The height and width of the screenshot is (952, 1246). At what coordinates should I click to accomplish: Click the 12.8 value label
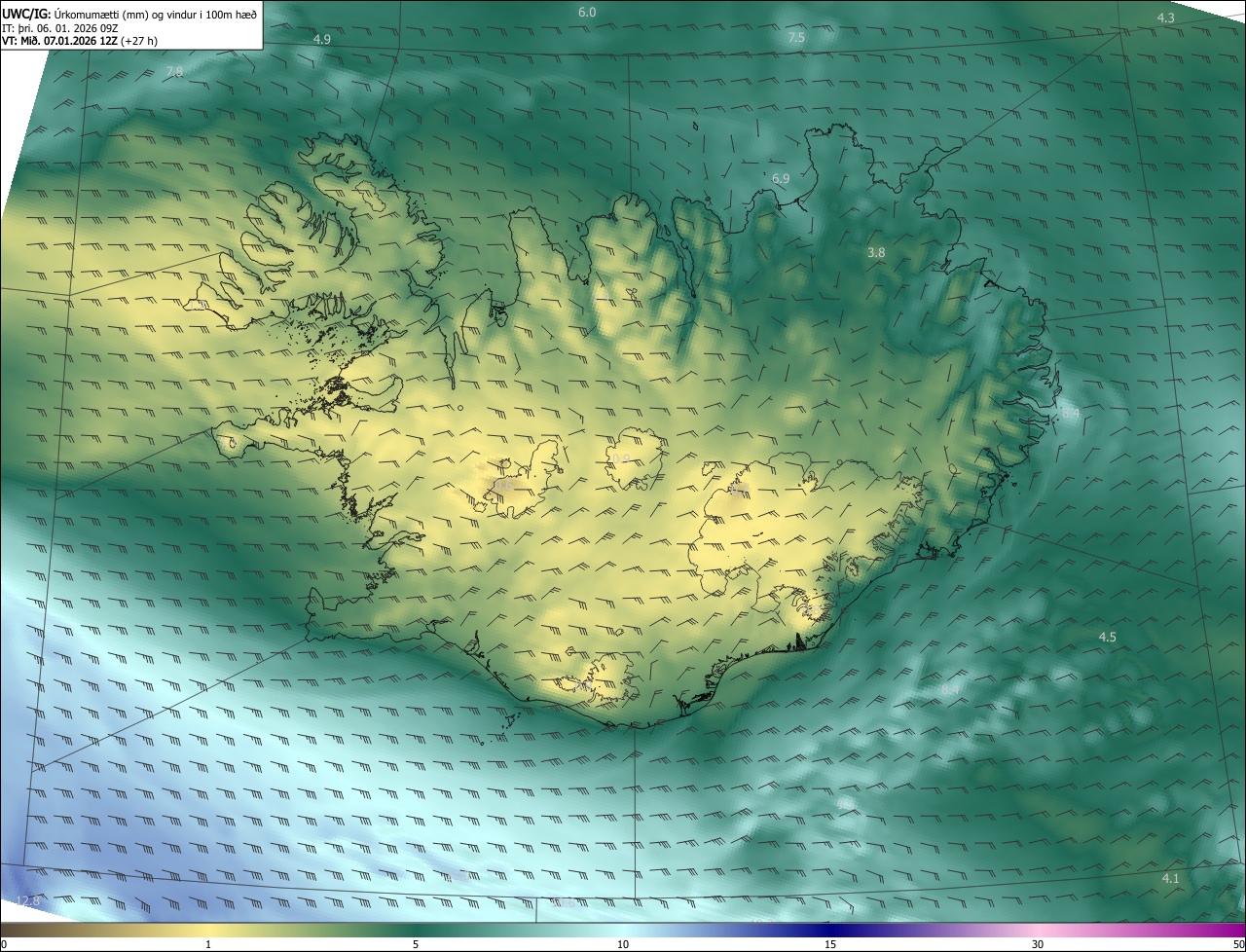pos(27,900)
